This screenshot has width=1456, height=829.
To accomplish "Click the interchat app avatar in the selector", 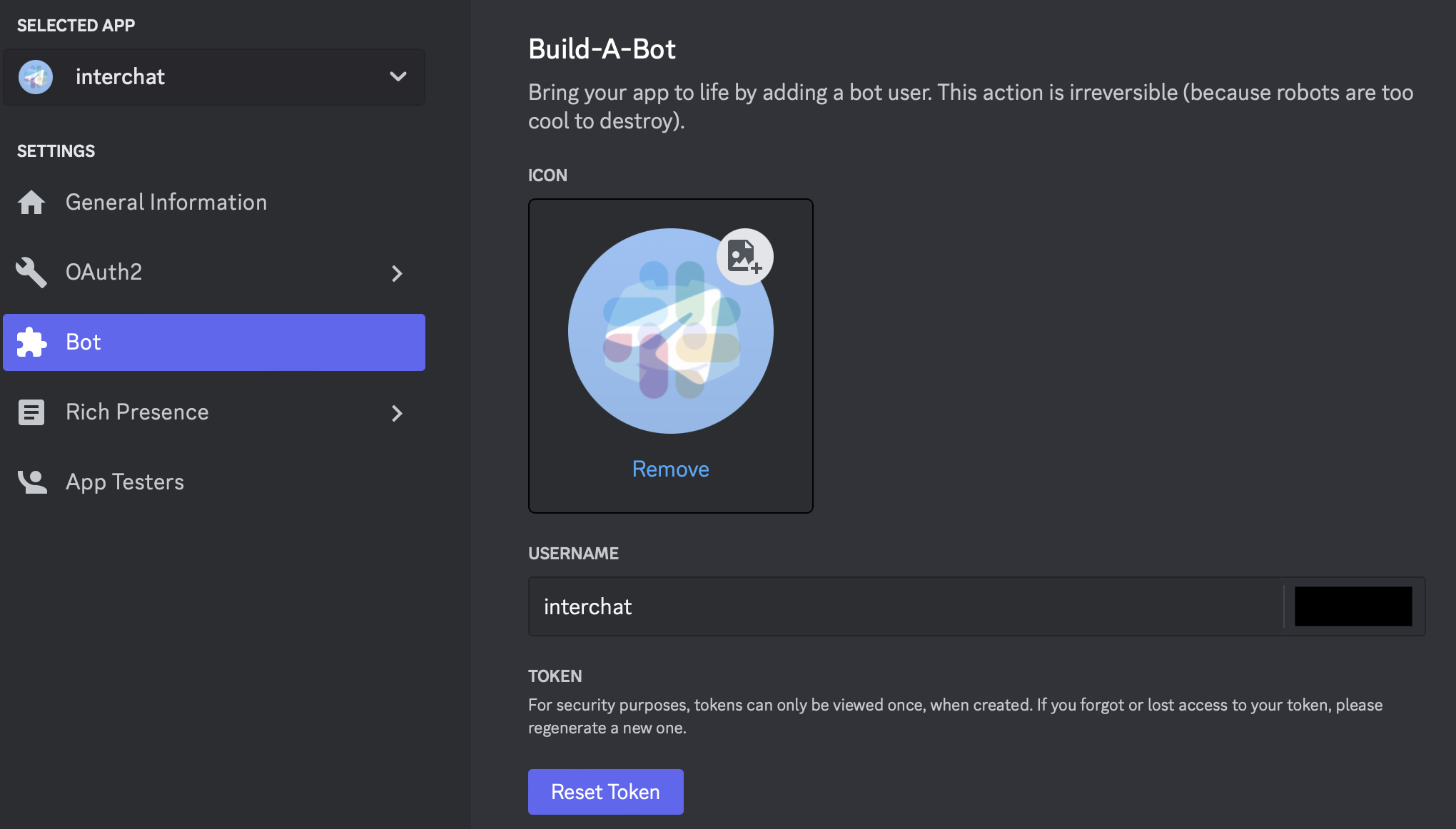I will click(36, 77).
